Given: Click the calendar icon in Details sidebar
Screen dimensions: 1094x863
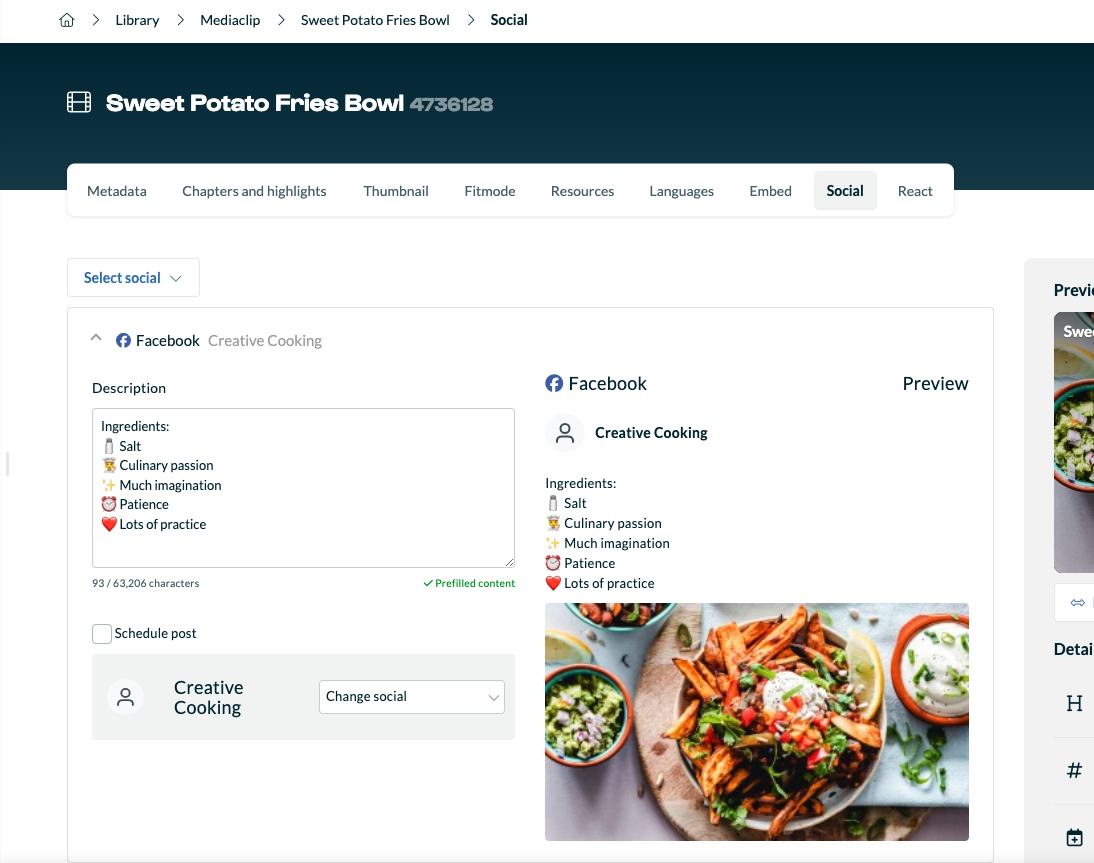Looking at the screenshot, I should 1074,837.
